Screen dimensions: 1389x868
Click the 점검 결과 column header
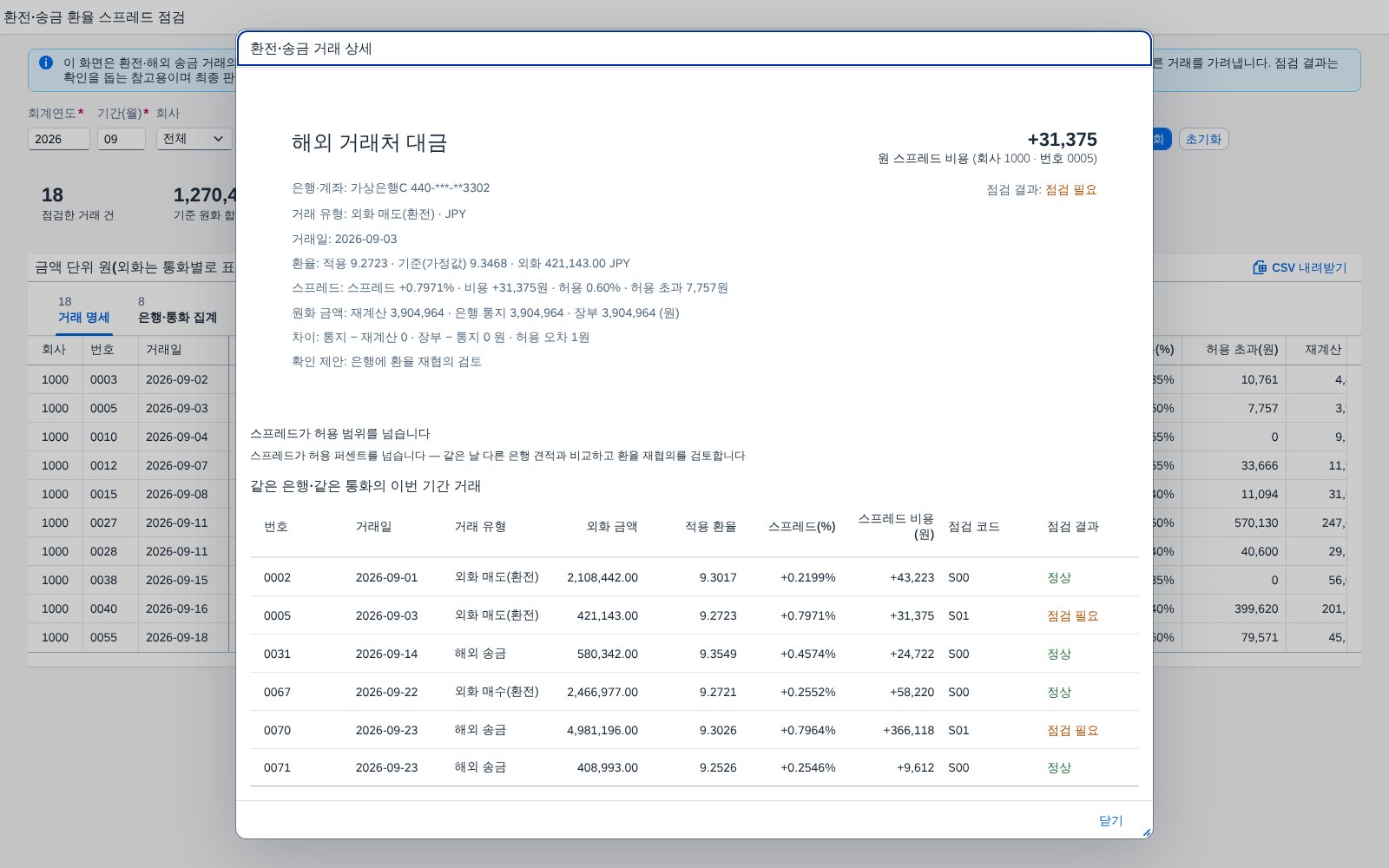[x=1073, y=526]
